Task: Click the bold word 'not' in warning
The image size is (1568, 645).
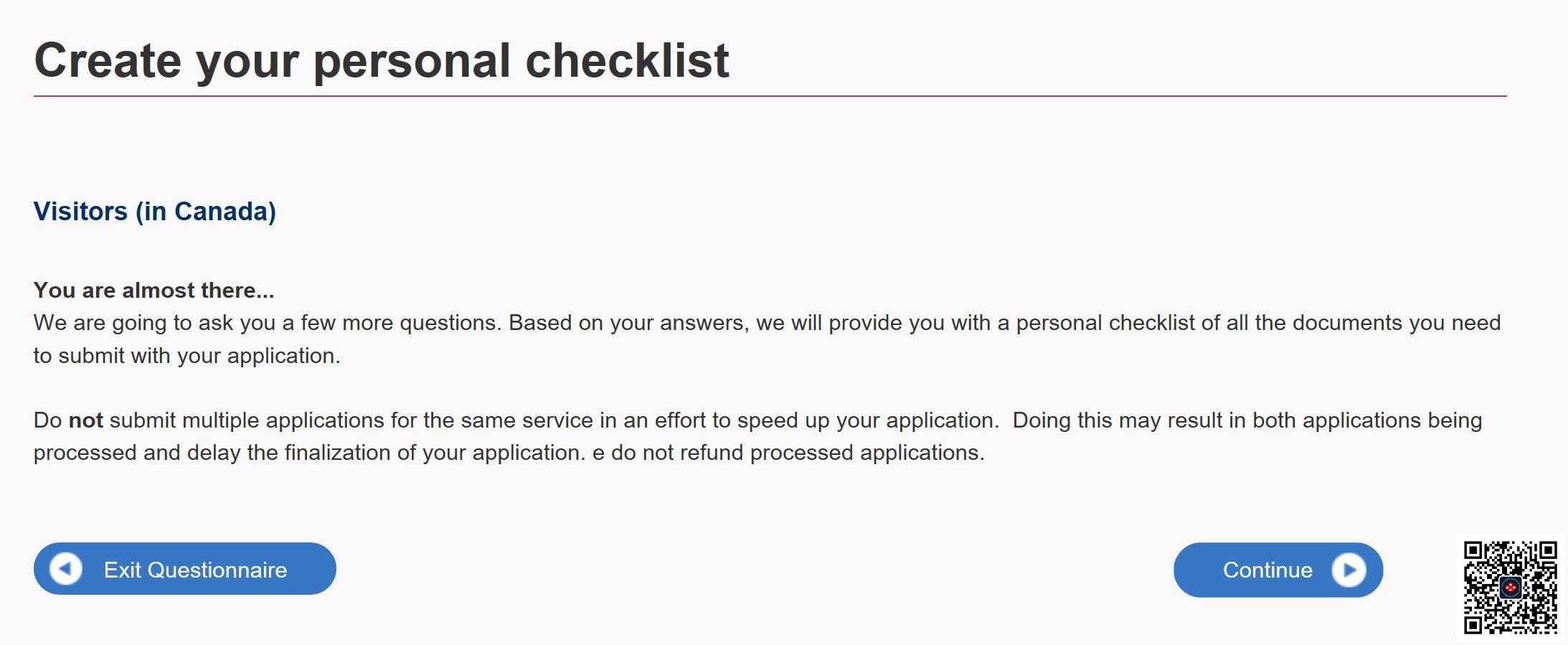Action: tap(86, 420)
